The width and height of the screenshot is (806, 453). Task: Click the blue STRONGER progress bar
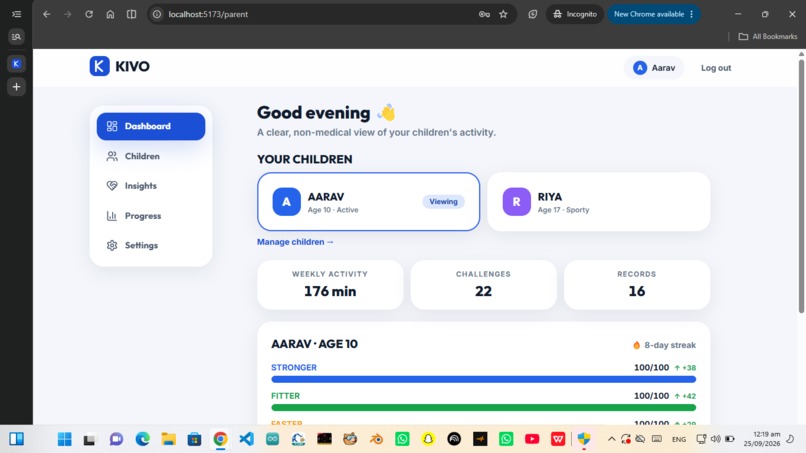pyautogui.click(x=483, y=379)
